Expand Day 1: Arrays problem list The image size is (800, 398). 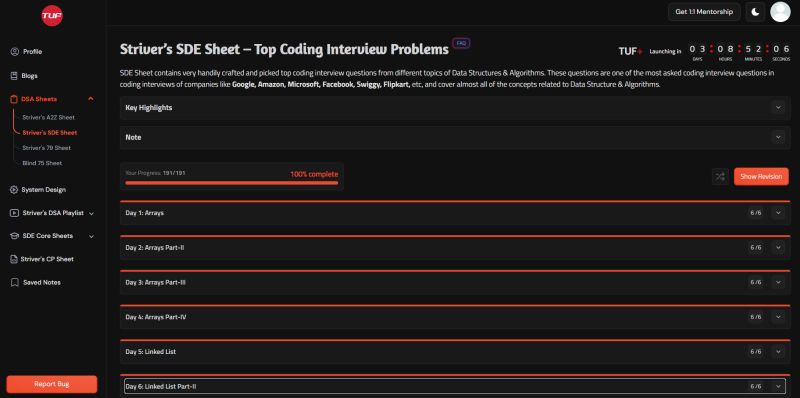[x=455, y=213]
